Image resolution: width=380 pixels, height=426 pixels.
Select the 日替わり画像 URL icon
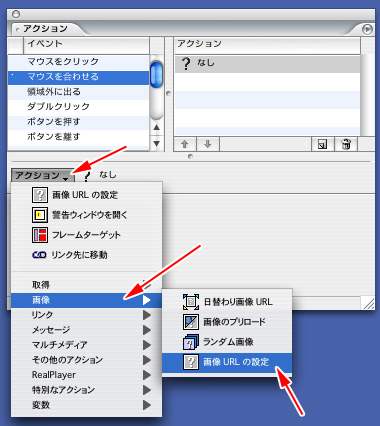[191, 302]
